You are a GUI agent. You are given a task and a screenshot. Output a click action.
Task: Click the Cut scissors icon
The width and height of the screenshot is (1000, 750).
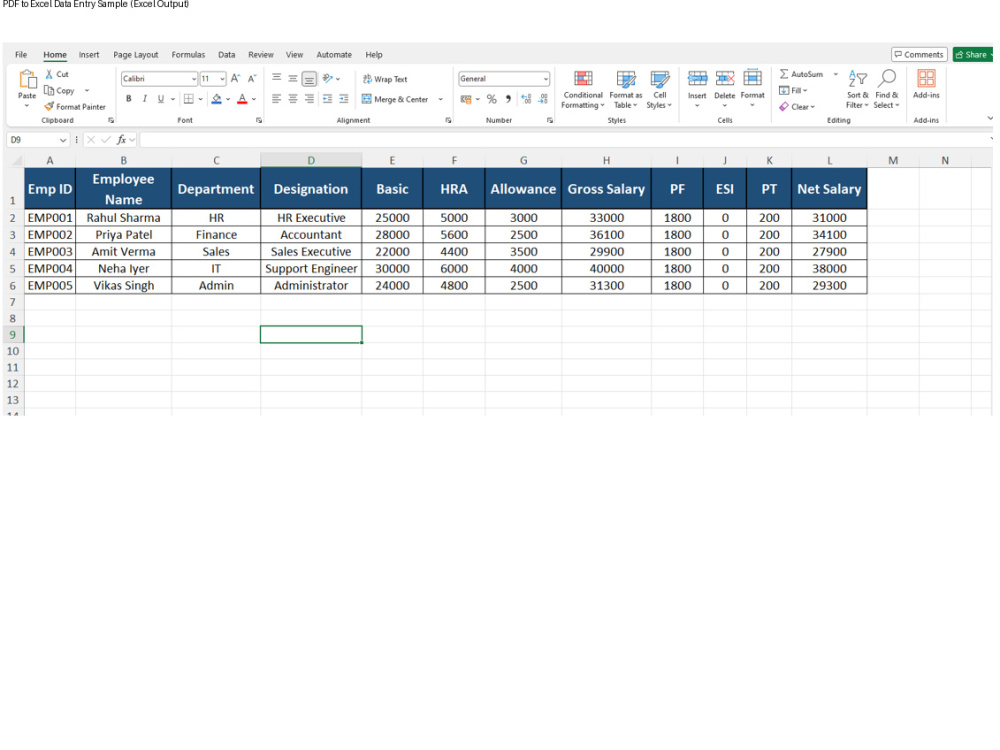click(x=49, y=74)
